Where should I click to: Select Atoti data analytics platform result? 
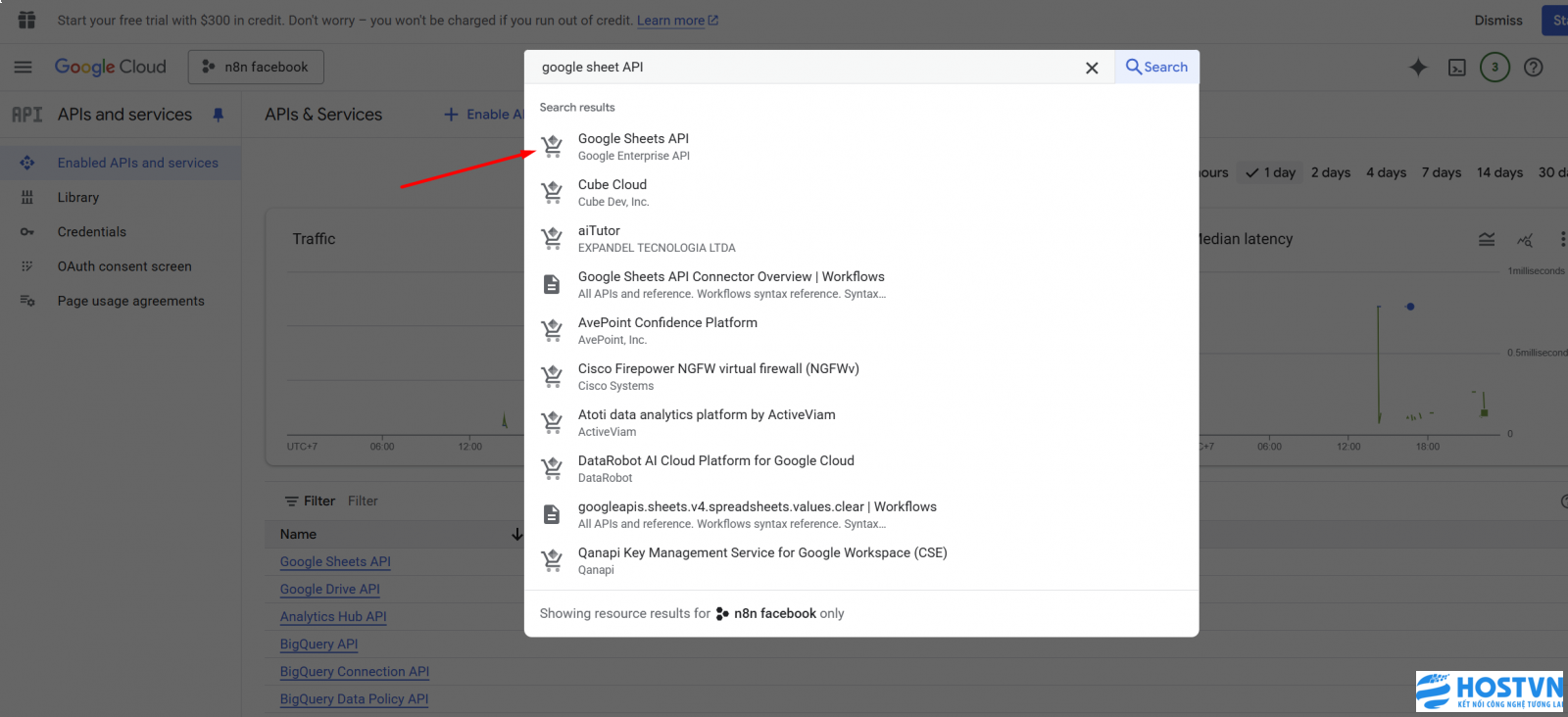click(861, 422)
